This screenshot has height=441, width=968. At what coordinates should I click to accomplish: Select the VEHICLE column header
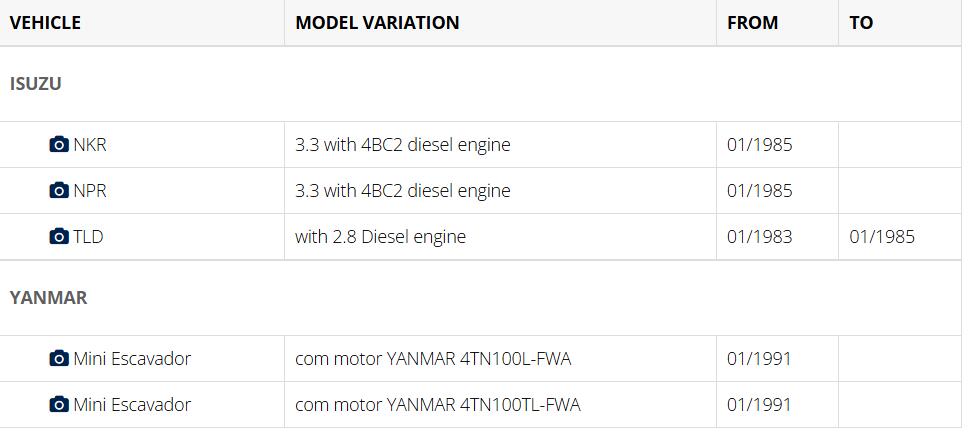[45, 22]
